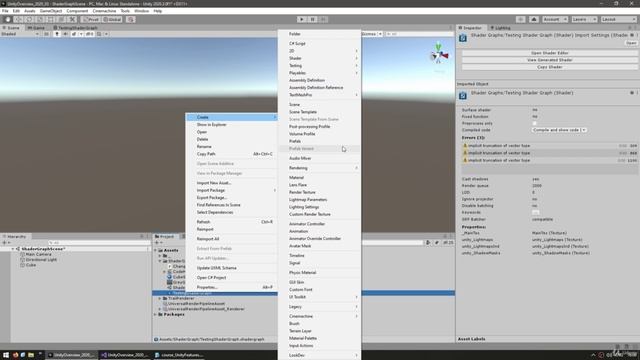This screenshot has height=360, width=640.
Task: Open the Window menu
Action: pyautogui.click(x=142, y=11)
